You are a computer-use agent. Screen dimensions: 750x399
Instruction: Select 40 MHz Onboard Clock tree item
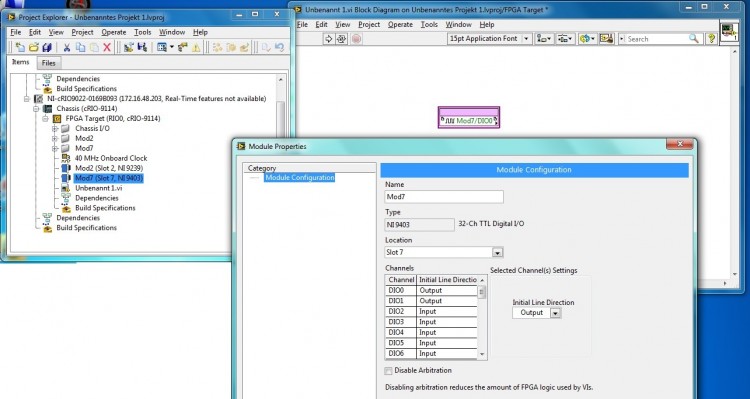click(111, 158)
